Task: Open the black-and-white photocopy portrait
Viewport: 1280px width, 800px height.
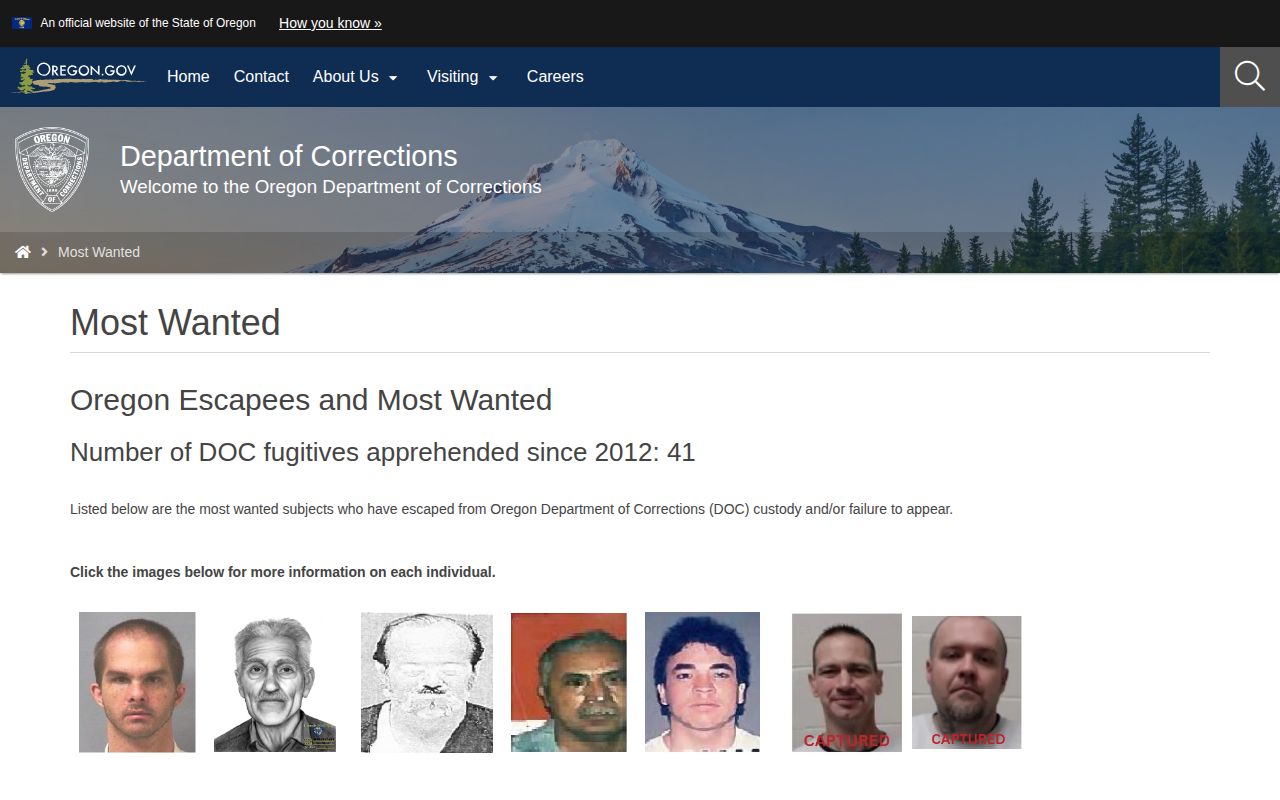Action: [427, 682]
